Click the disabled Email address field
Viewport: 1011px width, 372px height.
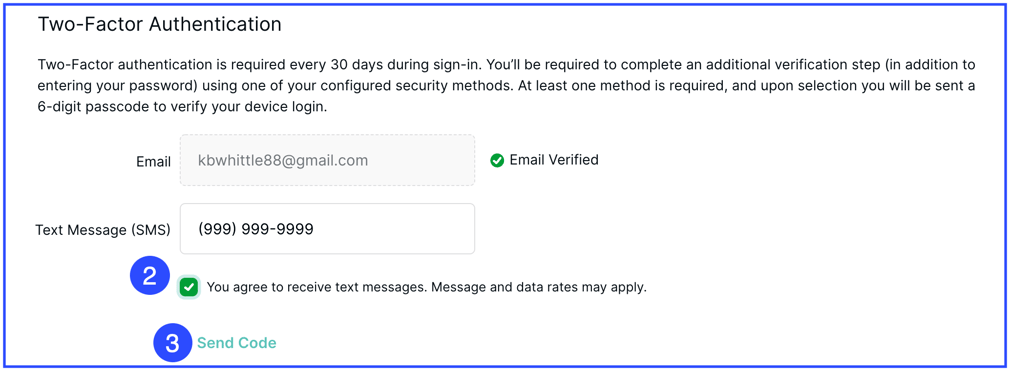(328, 160)
